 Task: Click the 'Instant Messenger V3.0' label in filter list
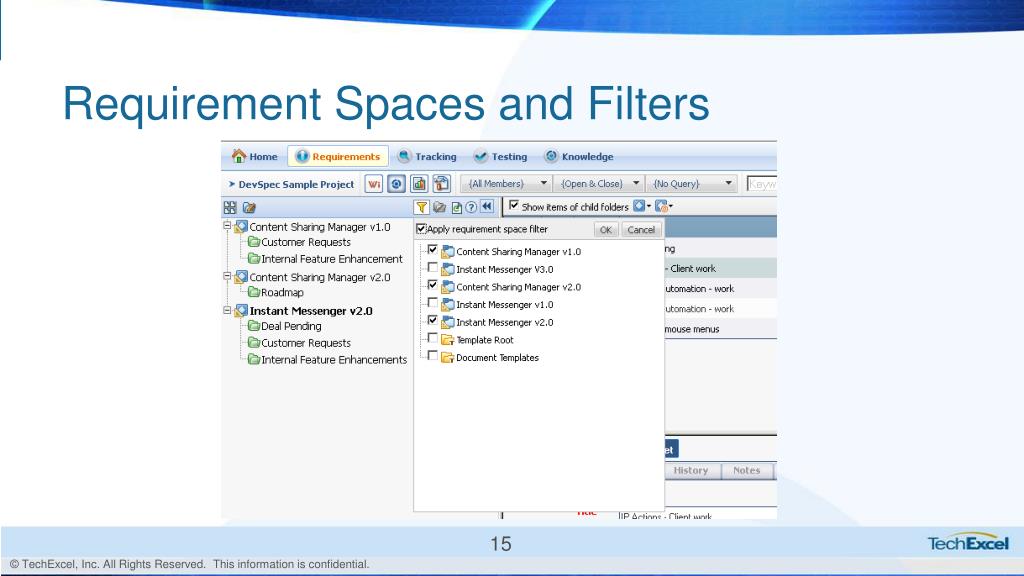[505, 269]
